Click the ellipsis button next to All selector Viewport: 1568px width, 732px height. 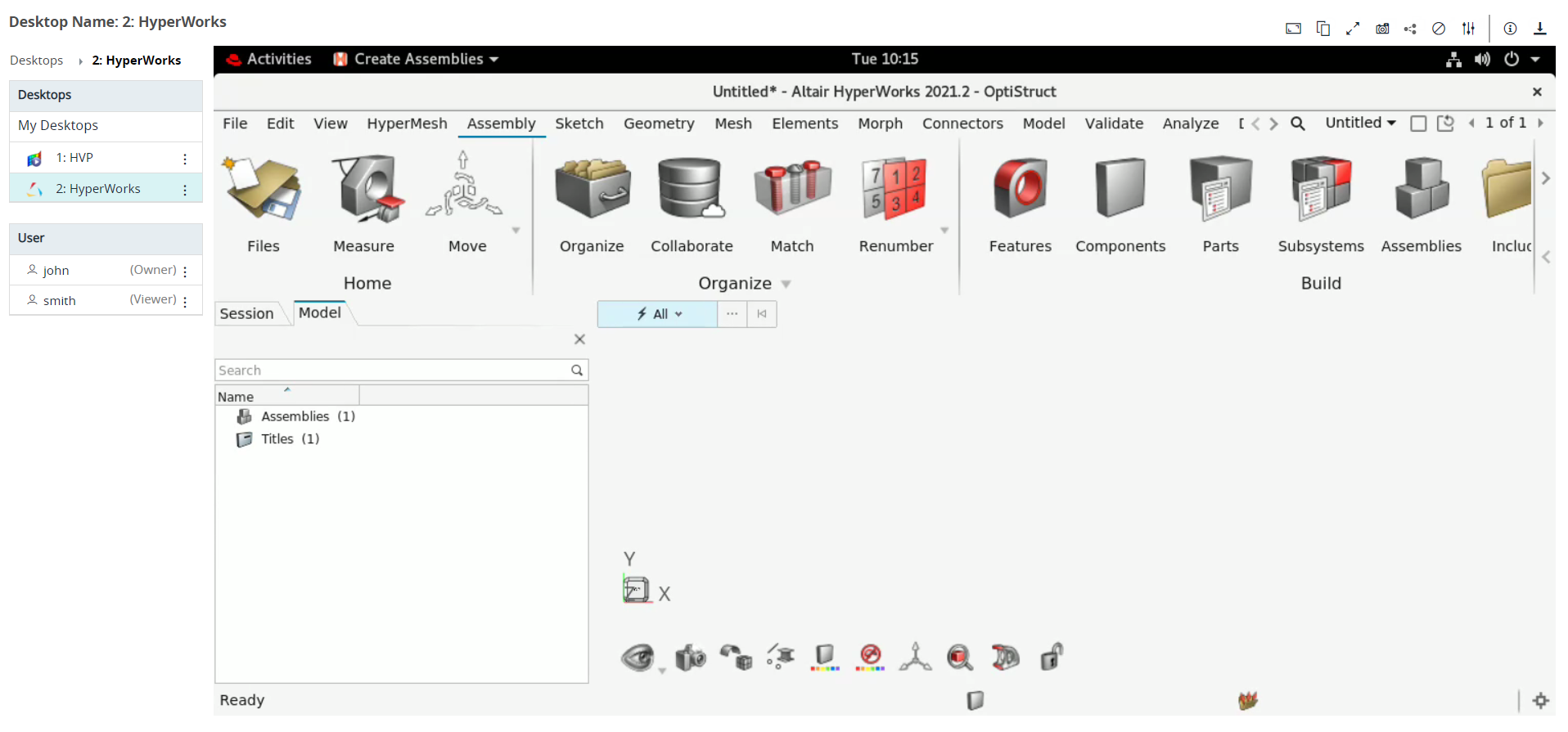[x=732, y=314]
